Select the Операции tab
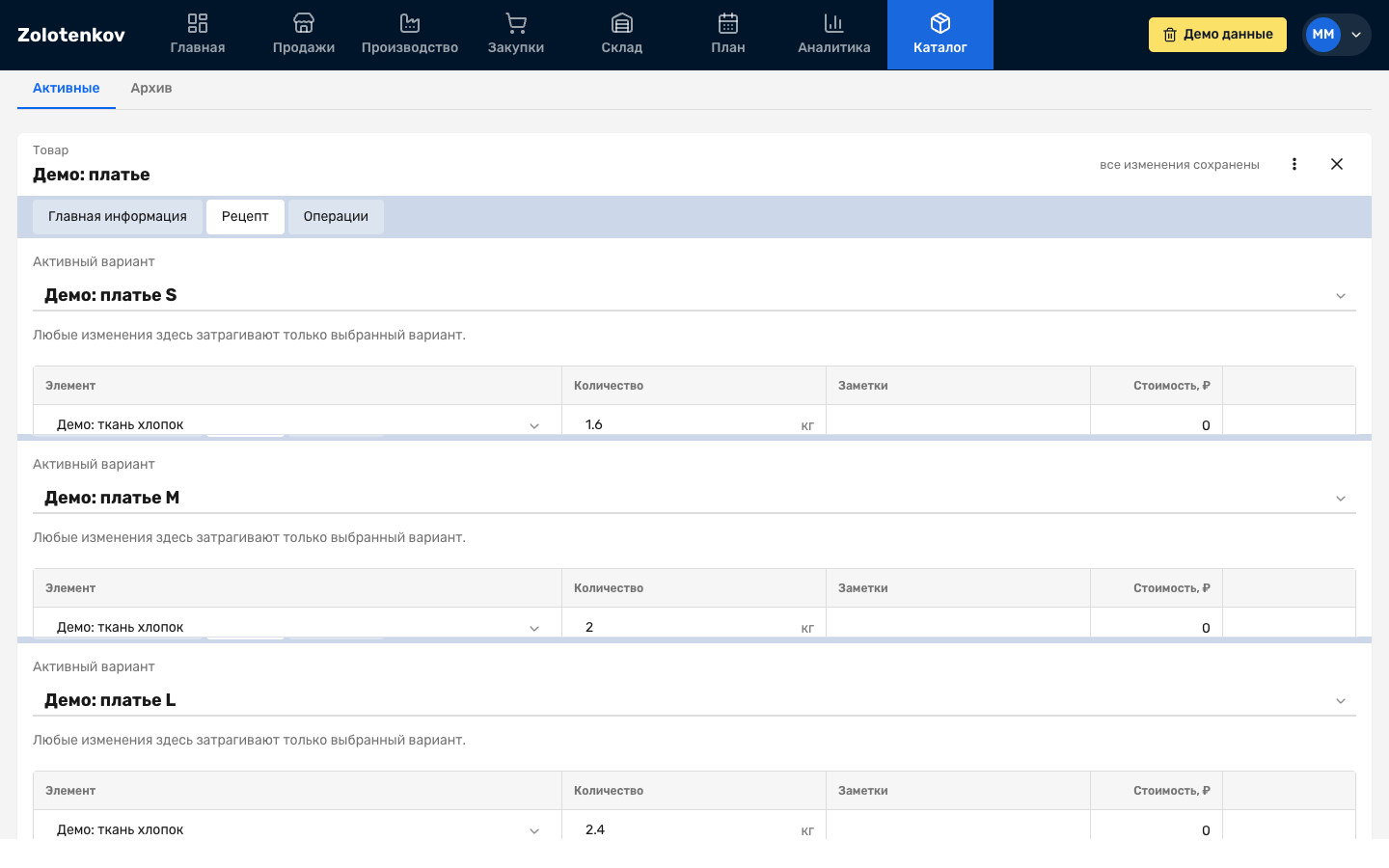Screen dimensions: 1389x868 [336, 216]
